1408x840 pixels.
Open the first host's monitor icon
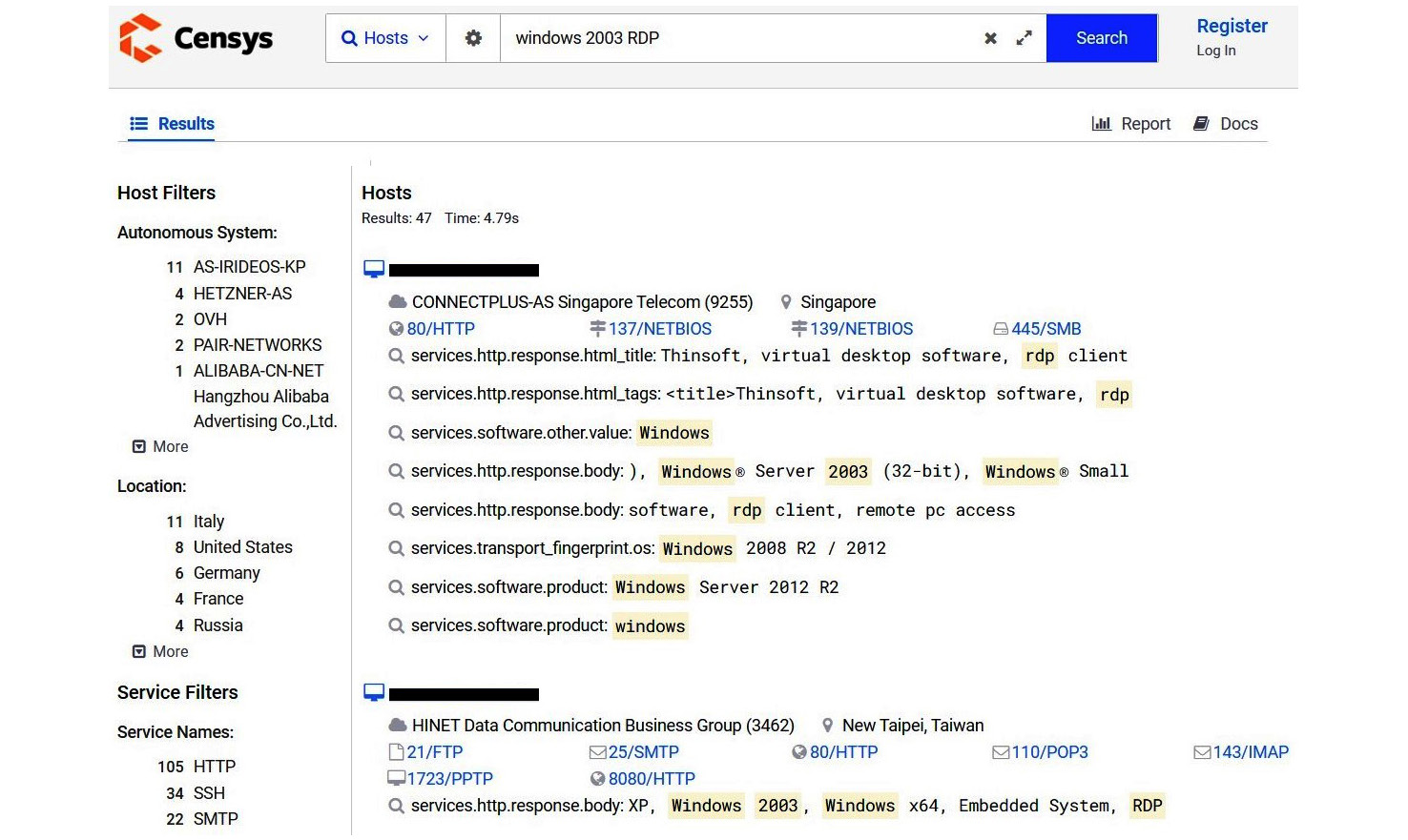coord(374,270)
